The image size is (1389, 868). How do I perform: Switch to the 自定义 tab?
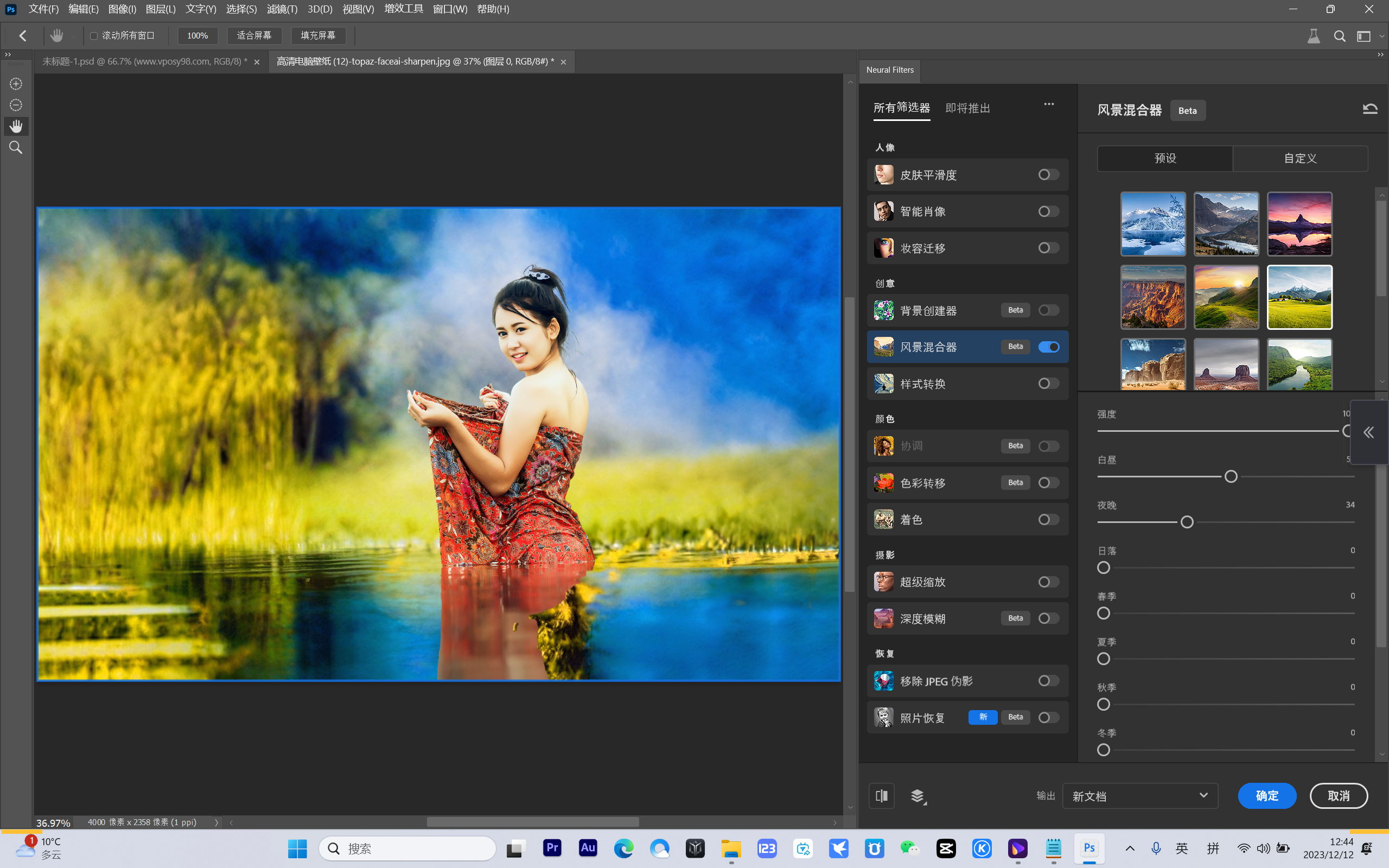(x=1299, y=158)
